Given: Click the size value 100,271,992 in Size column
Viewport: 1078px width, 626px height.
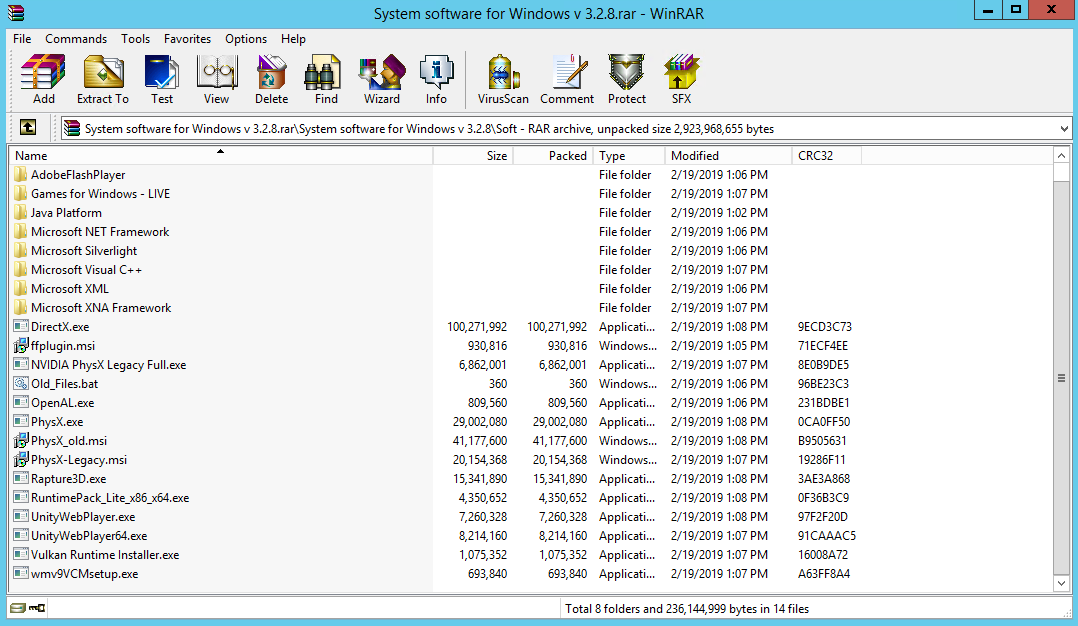Looking at the screenshot, I should point(477,326).
